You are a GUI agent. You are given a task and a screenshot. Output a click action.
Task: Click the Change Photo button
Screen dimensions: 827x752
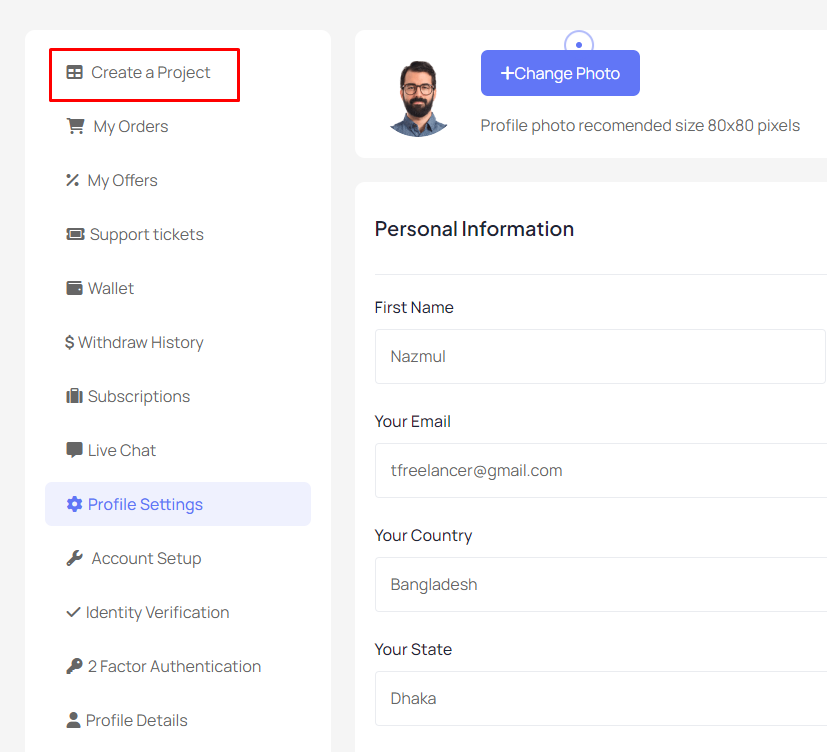(x=560, y=73)
